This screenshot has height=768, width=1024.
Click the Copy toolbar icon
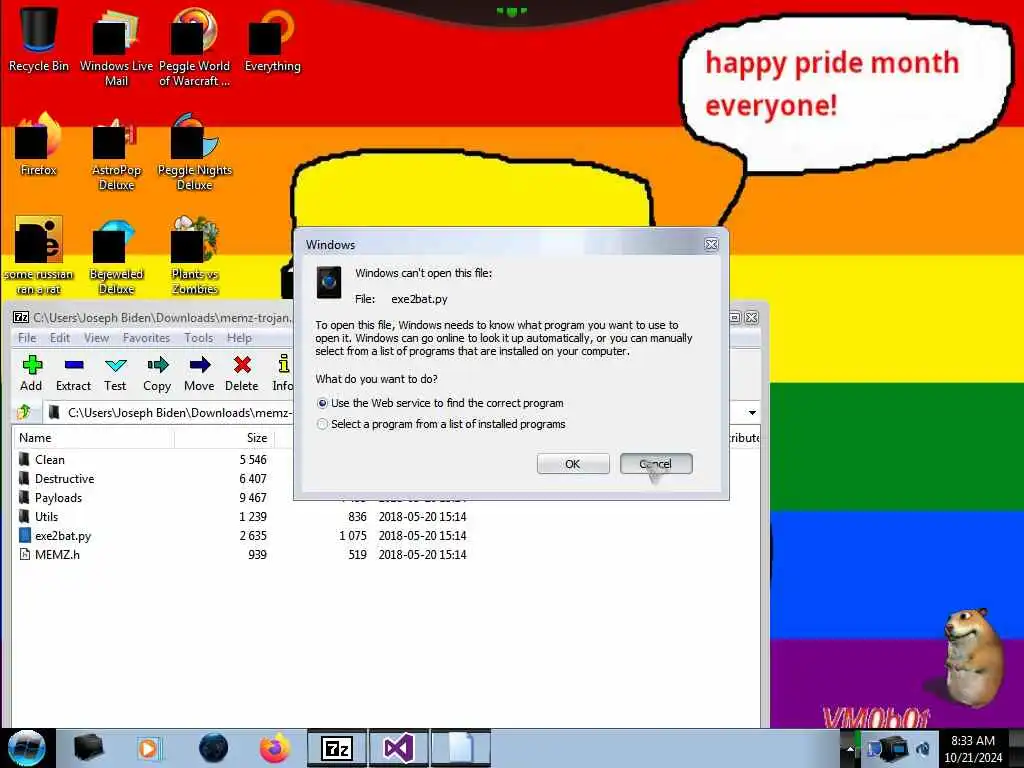point(157,373)
